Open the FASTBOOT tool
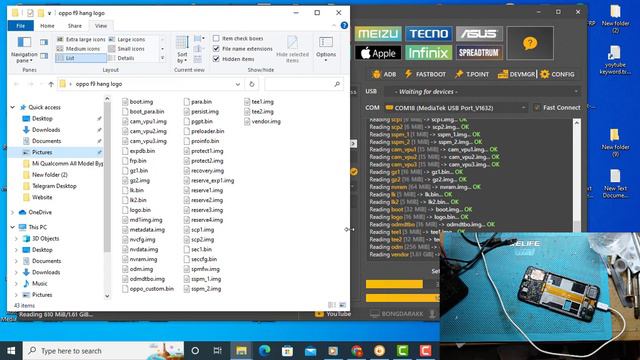The width and height of the screenshot is (640, 360). (x=425, y=74)
